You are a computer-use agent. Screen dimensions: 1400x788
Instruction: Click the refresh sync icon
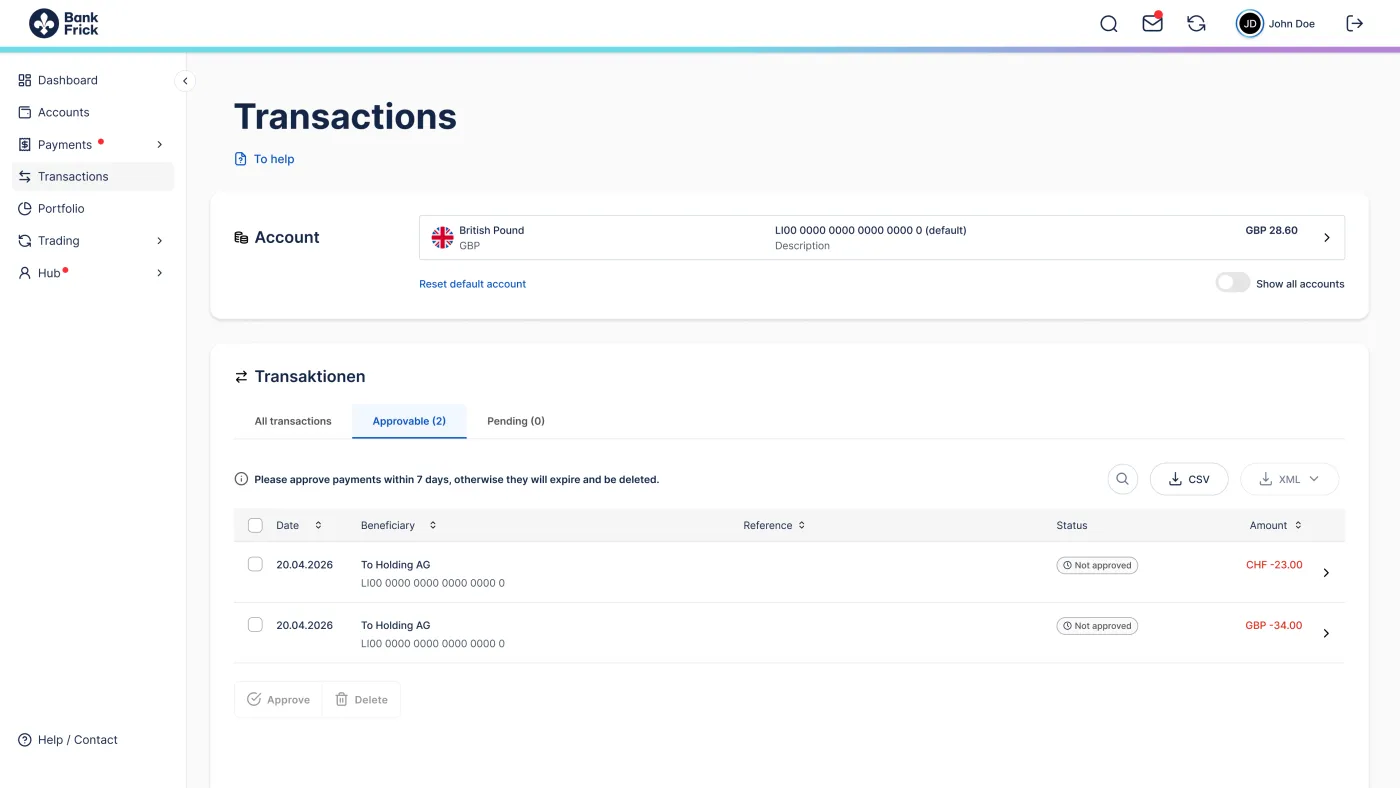(x=1196, y=24)
